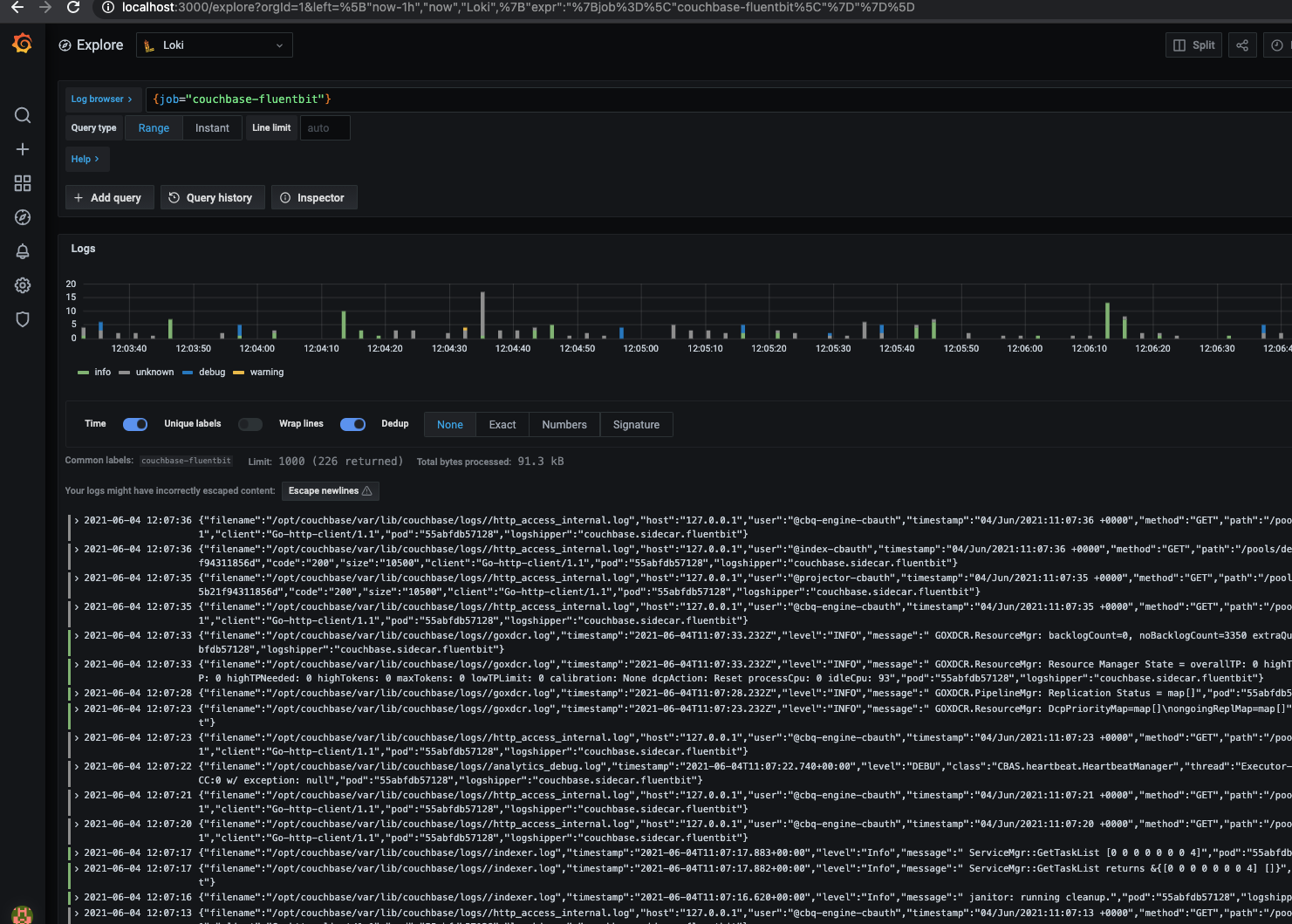Toggle the Unique labels switch
This screenshot has width=1292, height=924.
[250, 424]
